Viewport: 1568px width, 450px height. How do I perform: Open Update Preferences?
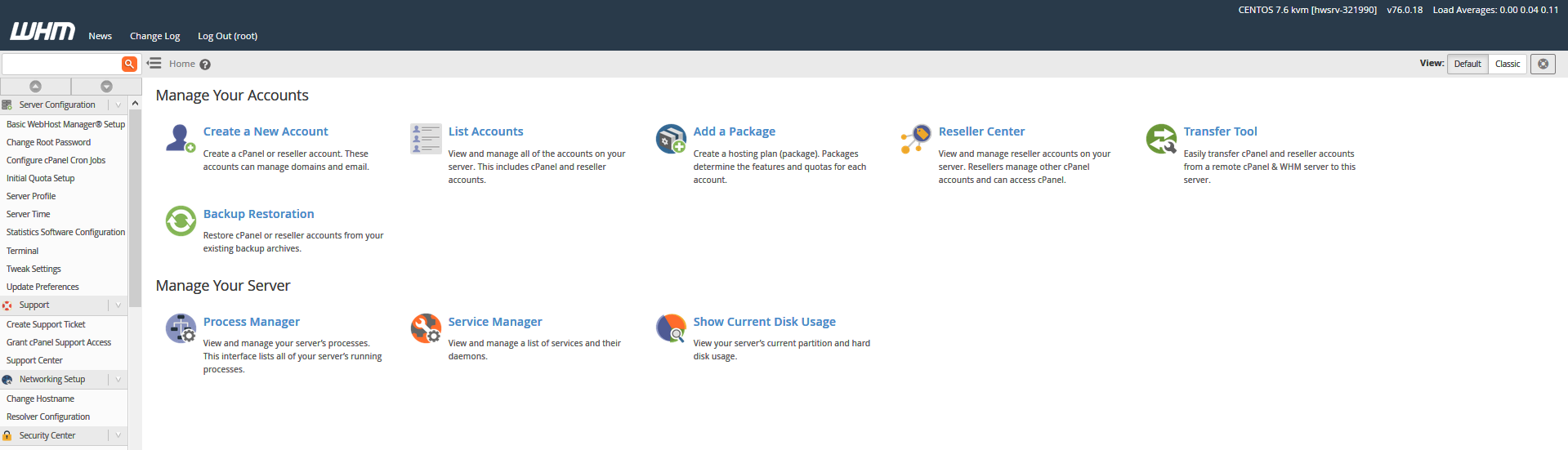pos(42,287)
